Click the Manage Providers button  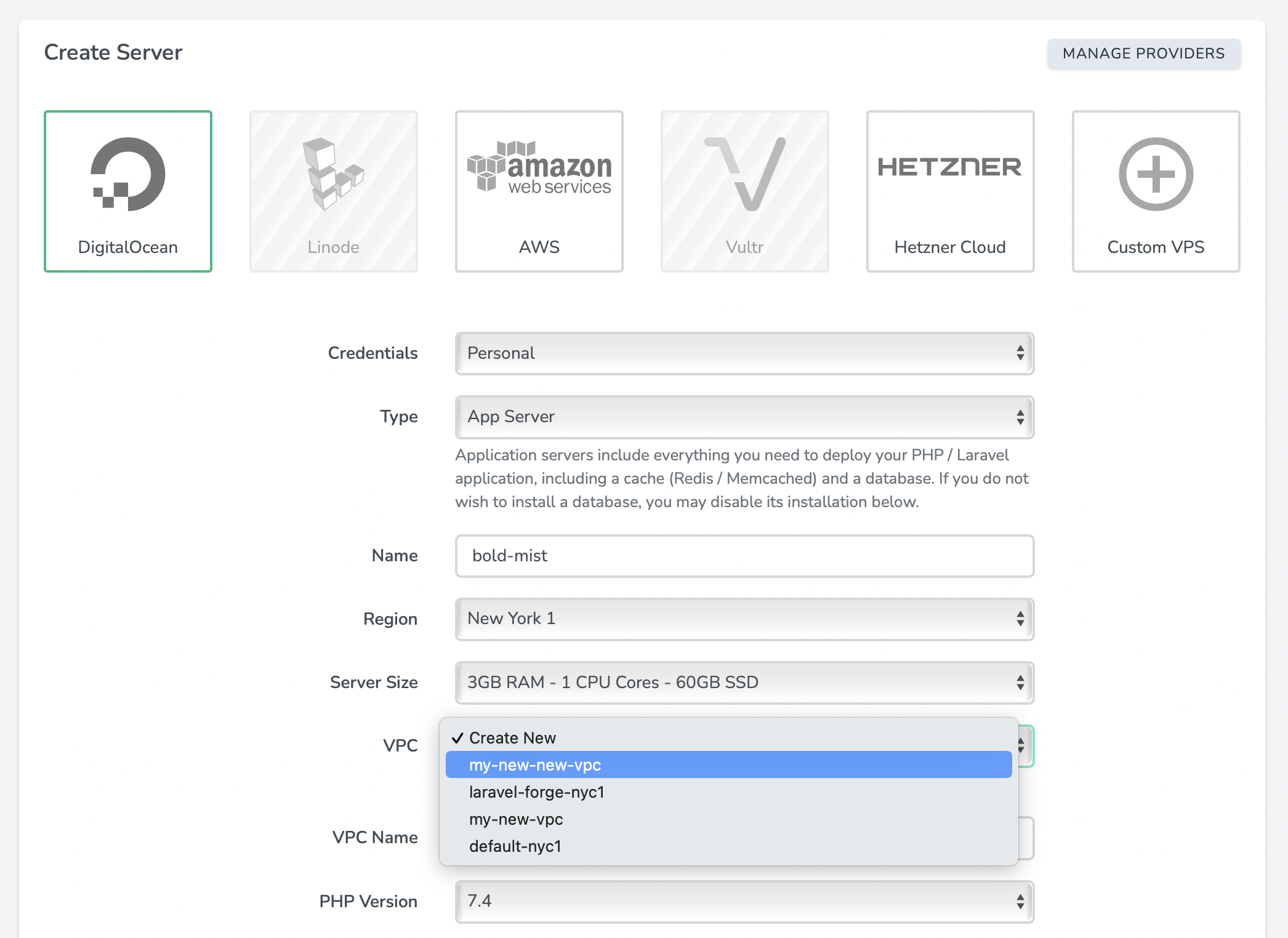1143,54
